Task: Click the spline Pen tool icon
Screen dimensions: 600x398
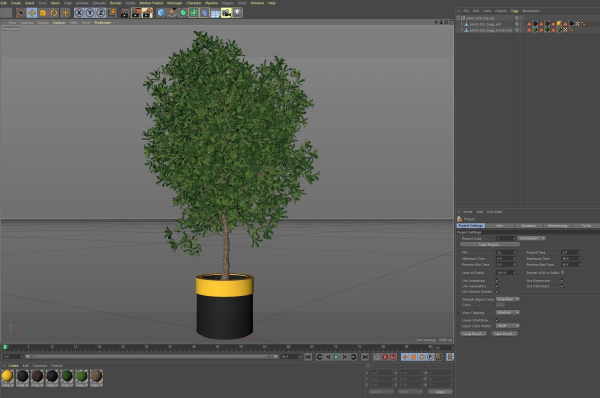Action: click(172, 13)
